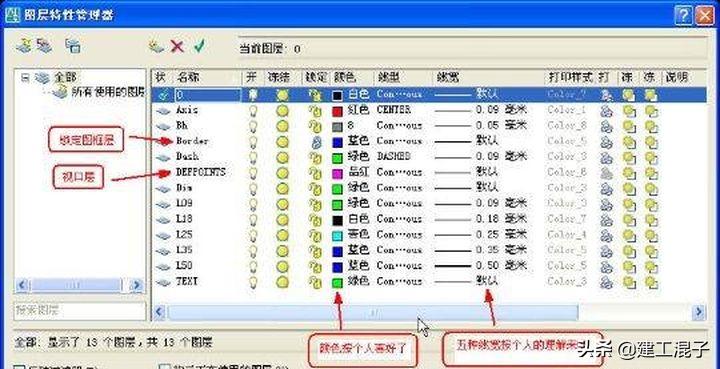Toggle plot printer icon for Axis layer
Screen dimensions: 720x369
point(607,111)
